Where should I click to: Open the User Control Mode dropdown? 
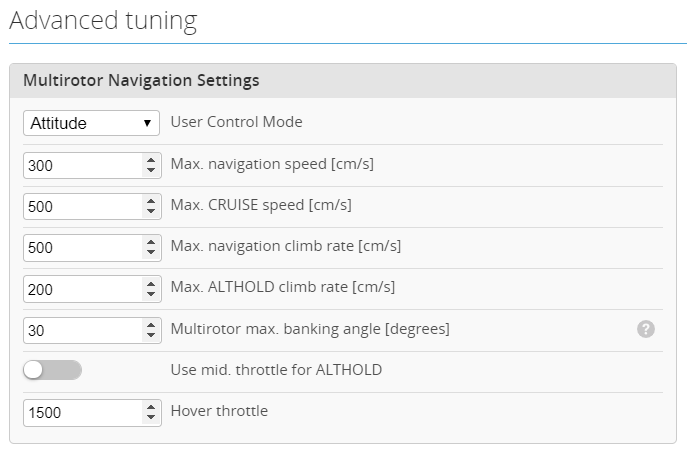click(x=91, y=123)
